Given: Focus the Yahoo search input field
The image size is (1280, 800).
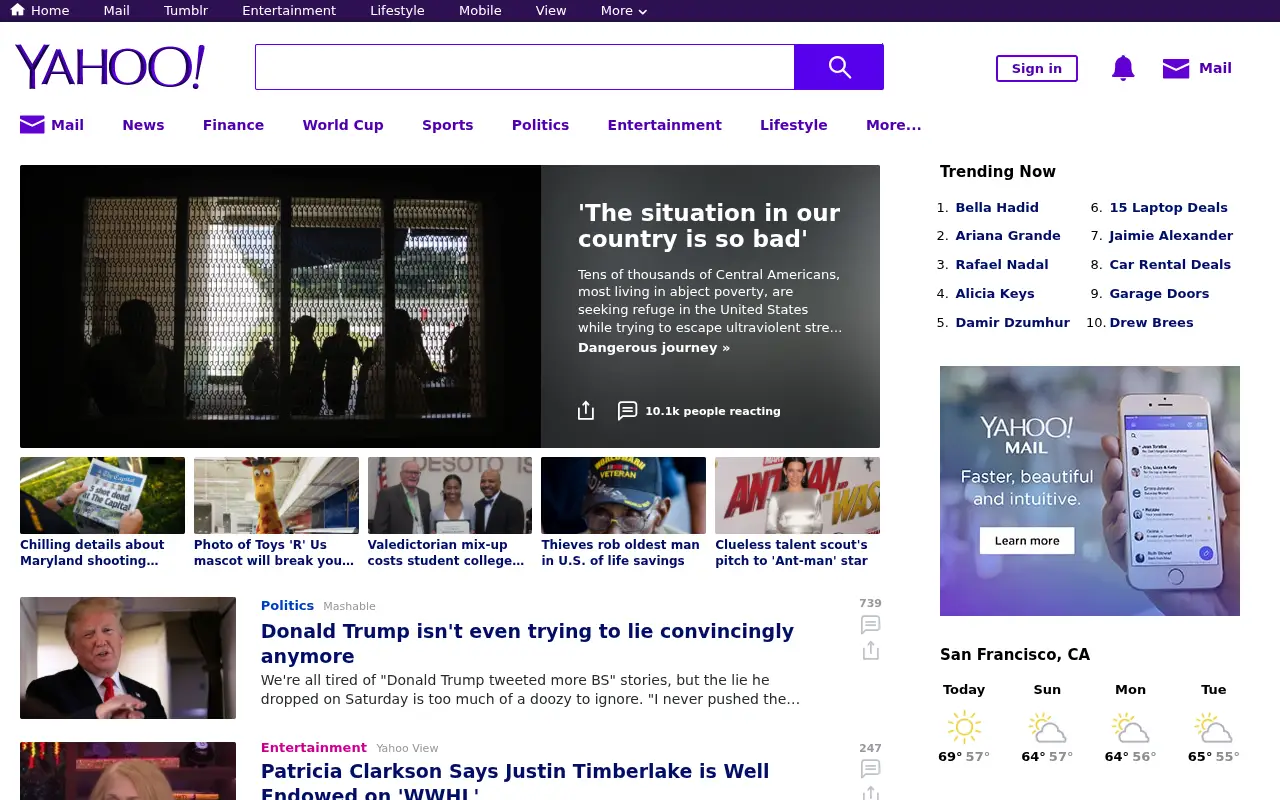Looking at the screenshot, I should click(x=525, y=67).
